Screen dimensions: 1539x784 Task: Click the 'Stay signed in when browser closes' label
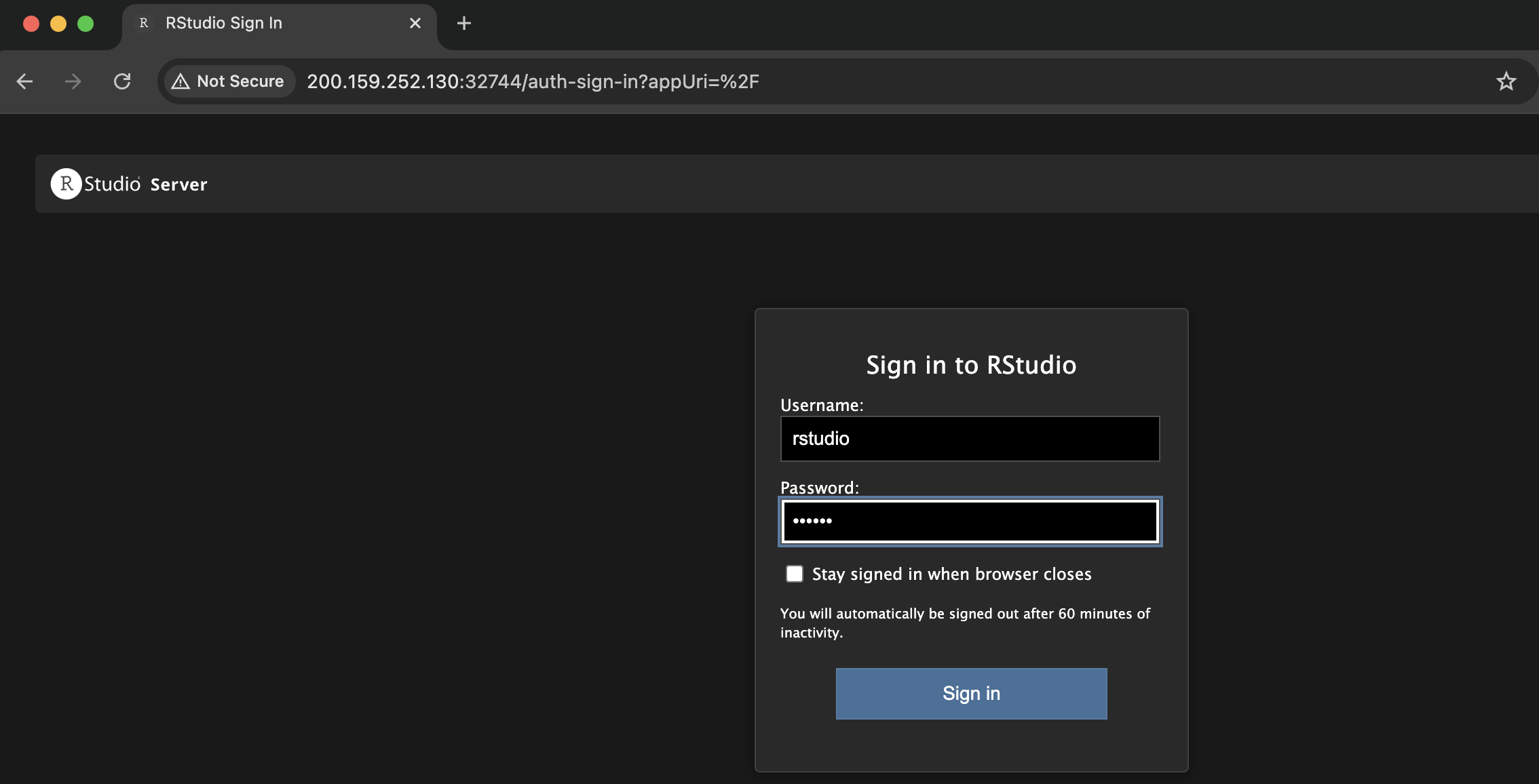click(951, 574)
